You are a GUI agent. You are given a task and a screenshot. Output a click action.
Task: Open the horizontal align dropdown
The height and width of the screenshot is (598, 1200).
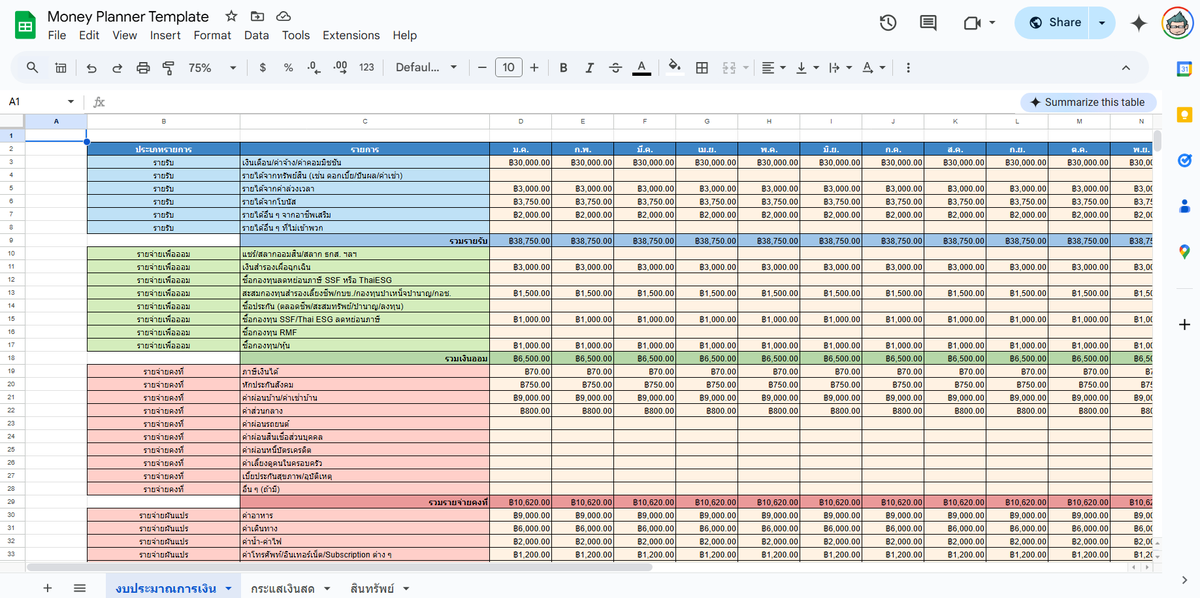tap(773, 68)
